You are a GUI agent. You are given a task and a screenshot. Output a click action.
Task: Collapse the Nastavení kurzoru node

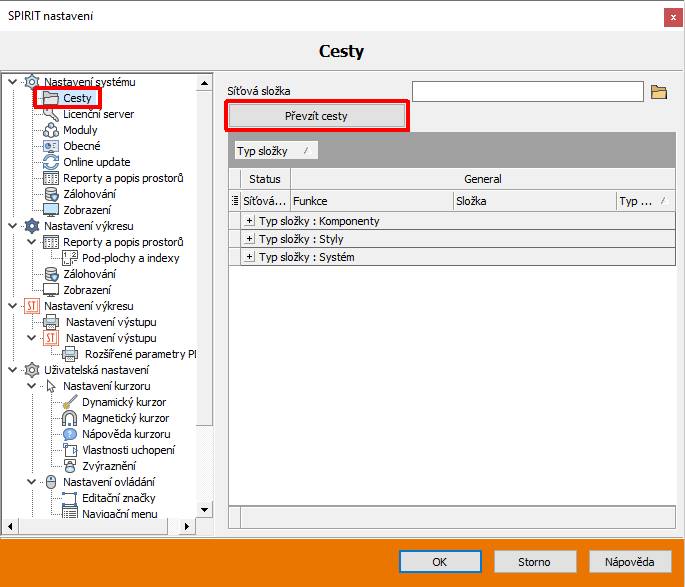[31, 386]
